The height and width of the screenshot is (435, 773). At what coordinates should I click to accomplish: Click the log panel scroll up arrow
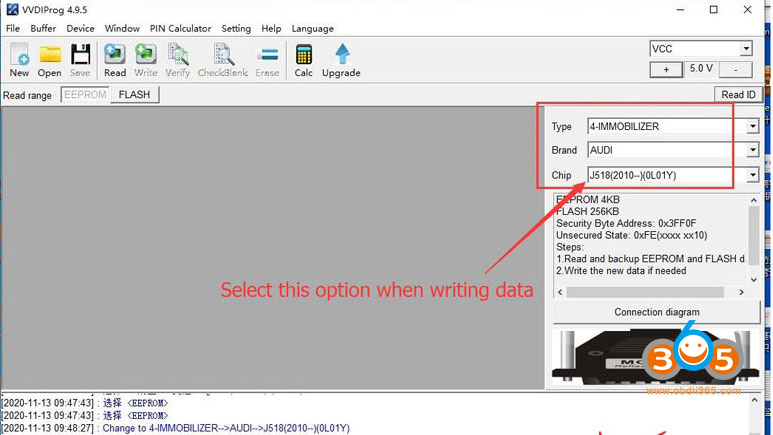(x=754, y=400)
